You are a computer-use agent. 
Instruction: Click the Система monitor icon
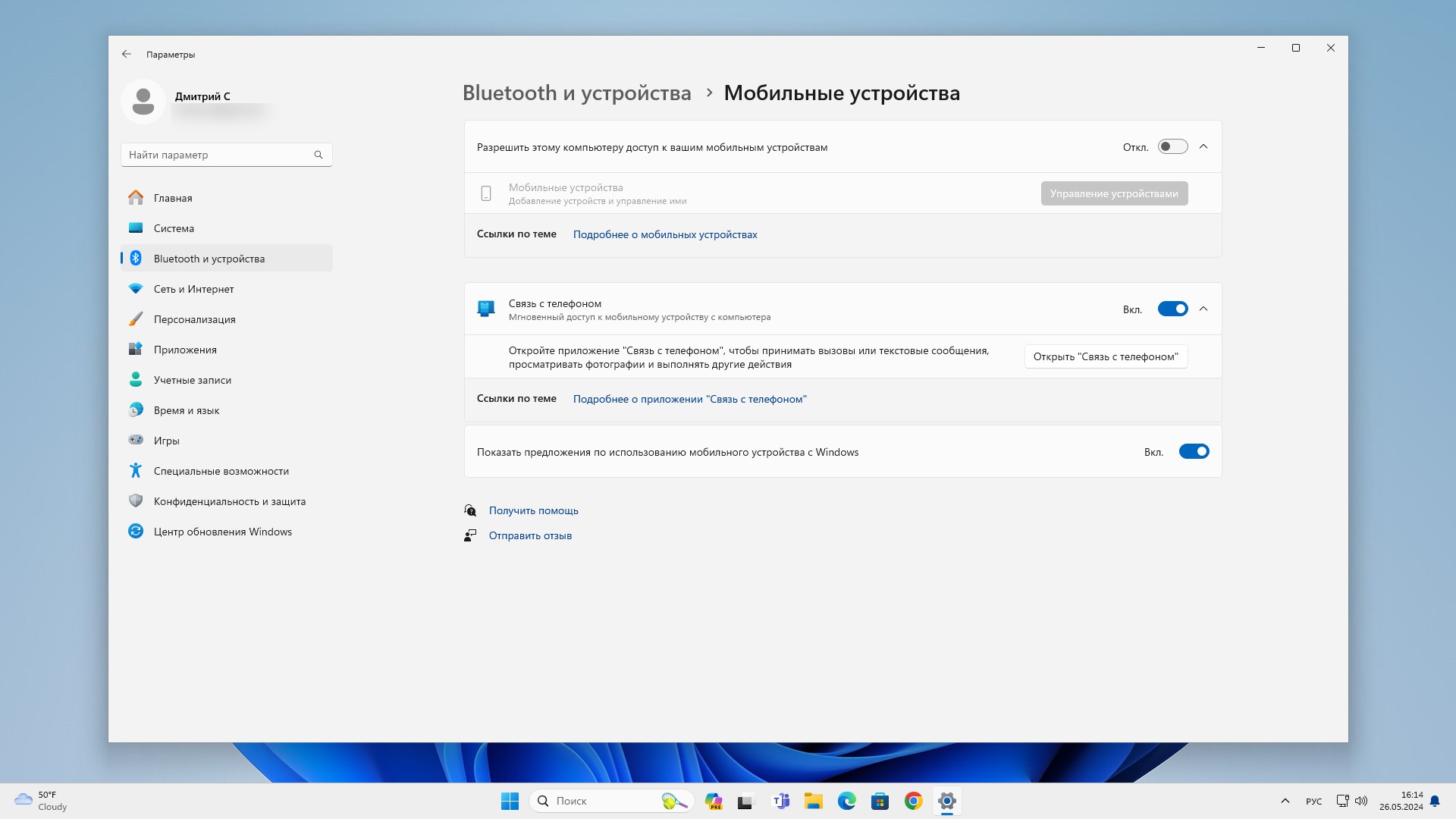coord(136,228)
